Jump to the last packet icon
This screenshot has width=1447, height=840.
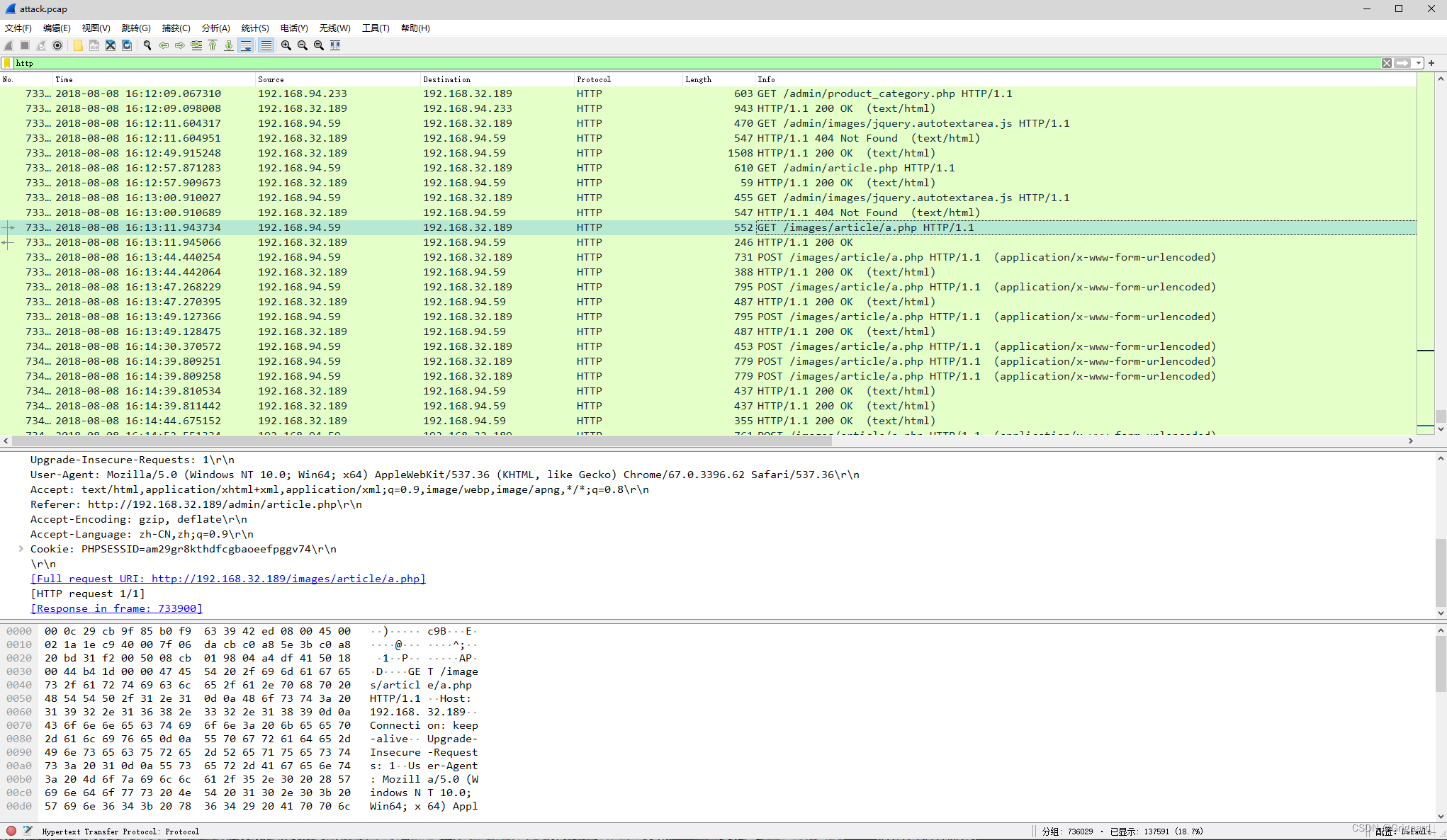pos(229,45)
